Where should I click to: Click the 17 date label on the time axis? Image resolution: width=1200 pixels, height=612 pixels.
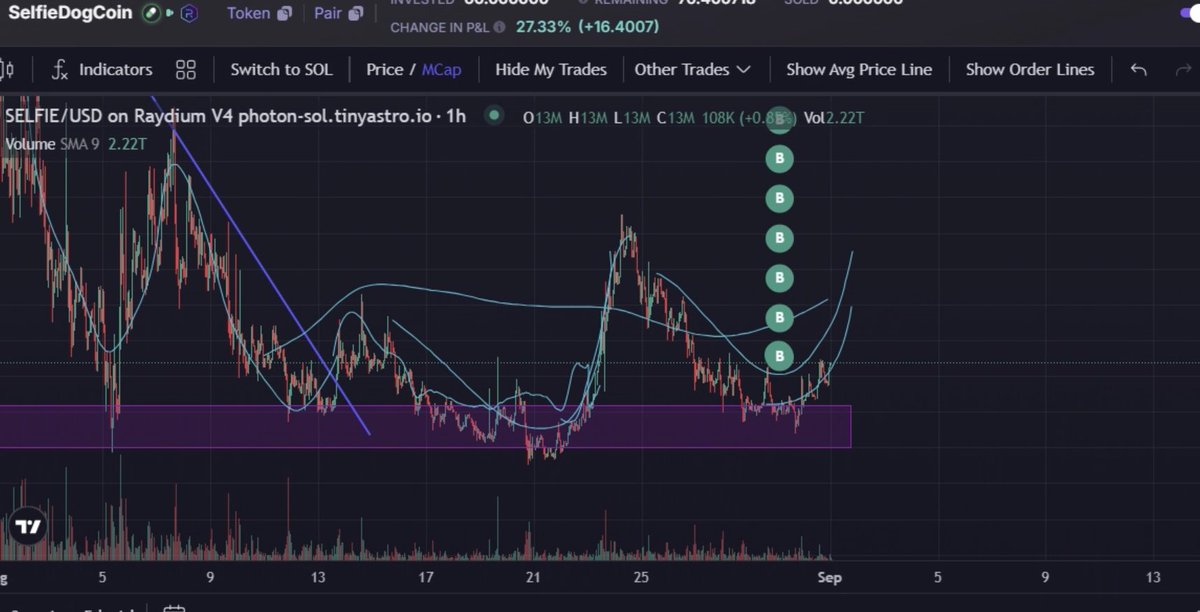426,577
